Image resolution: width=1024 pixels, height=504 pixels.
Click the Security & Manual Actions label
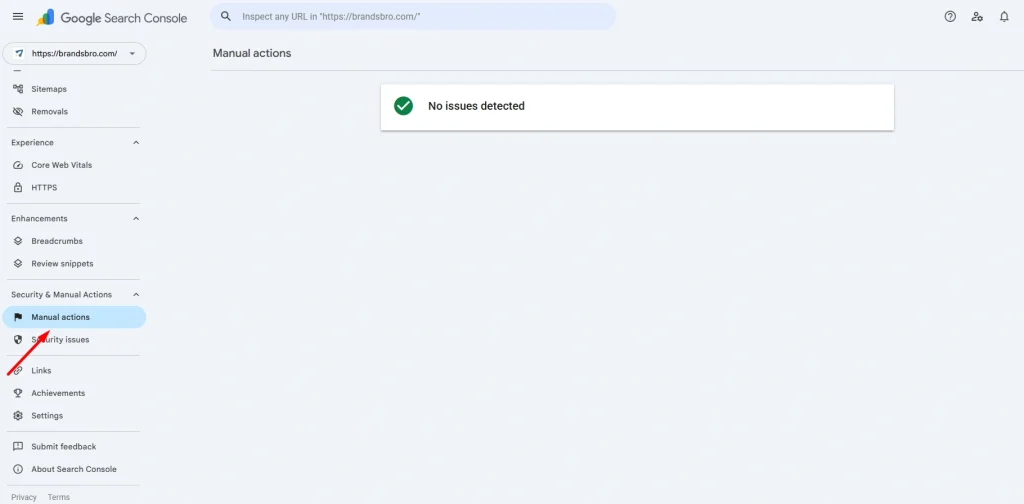pyautogui.click(x=61, y=294)
